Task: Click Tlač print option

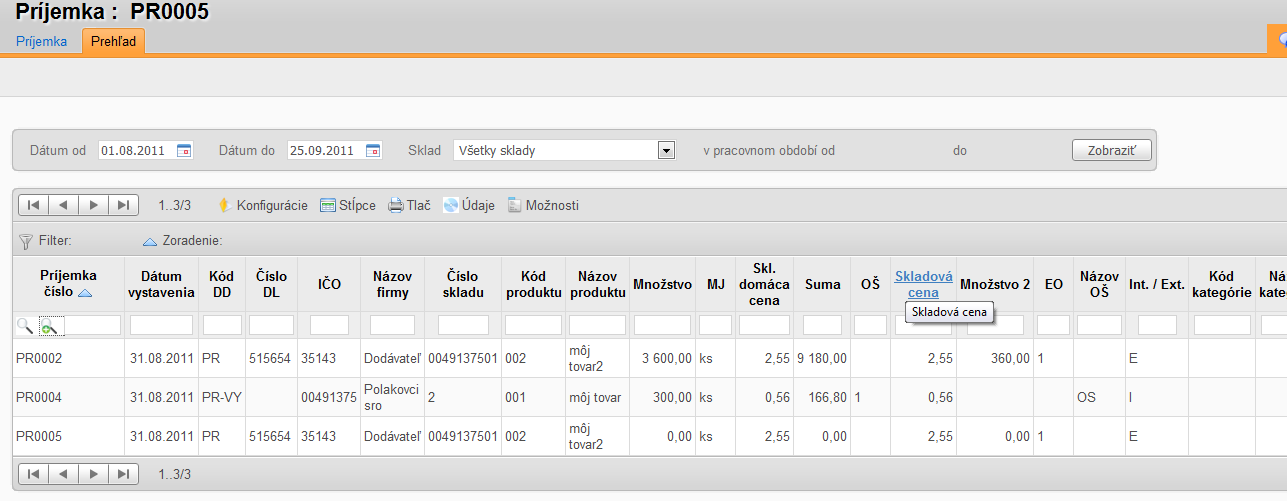Action: click(409, 205)
